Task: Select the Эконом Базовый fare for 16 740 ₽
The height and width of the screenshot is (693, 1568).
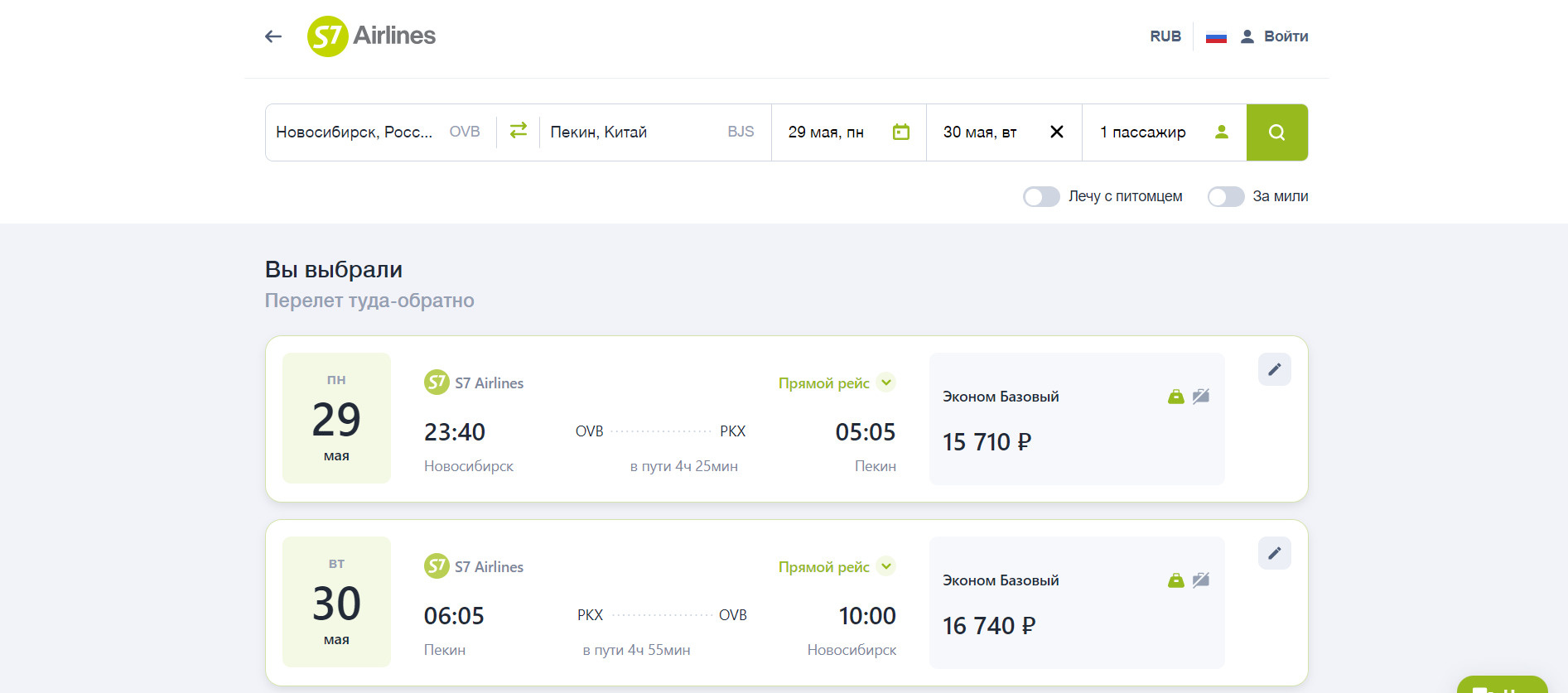Action: [1076, 603]
